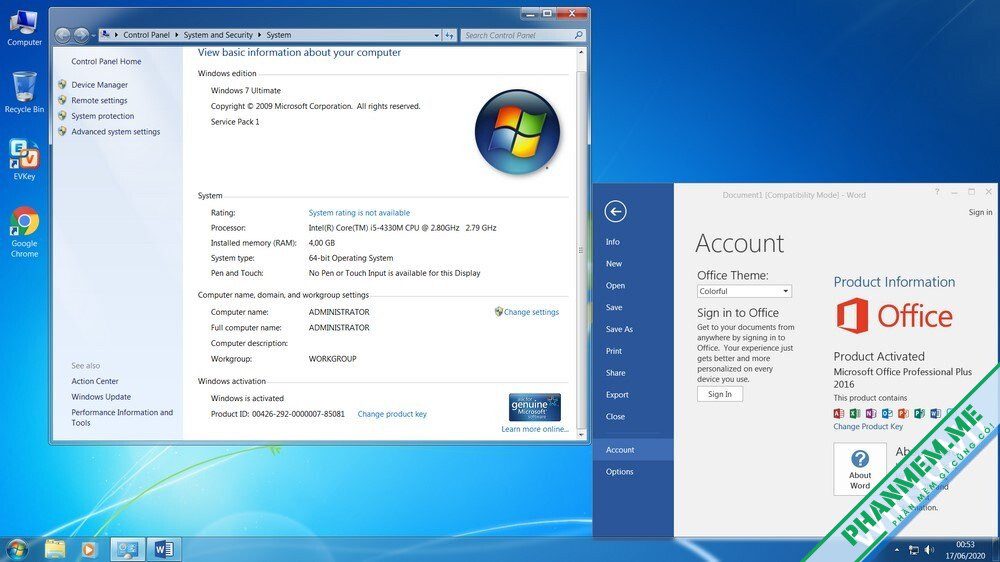
Task: Open Windows Explorer from the taskbar
Action: point(55,549)
